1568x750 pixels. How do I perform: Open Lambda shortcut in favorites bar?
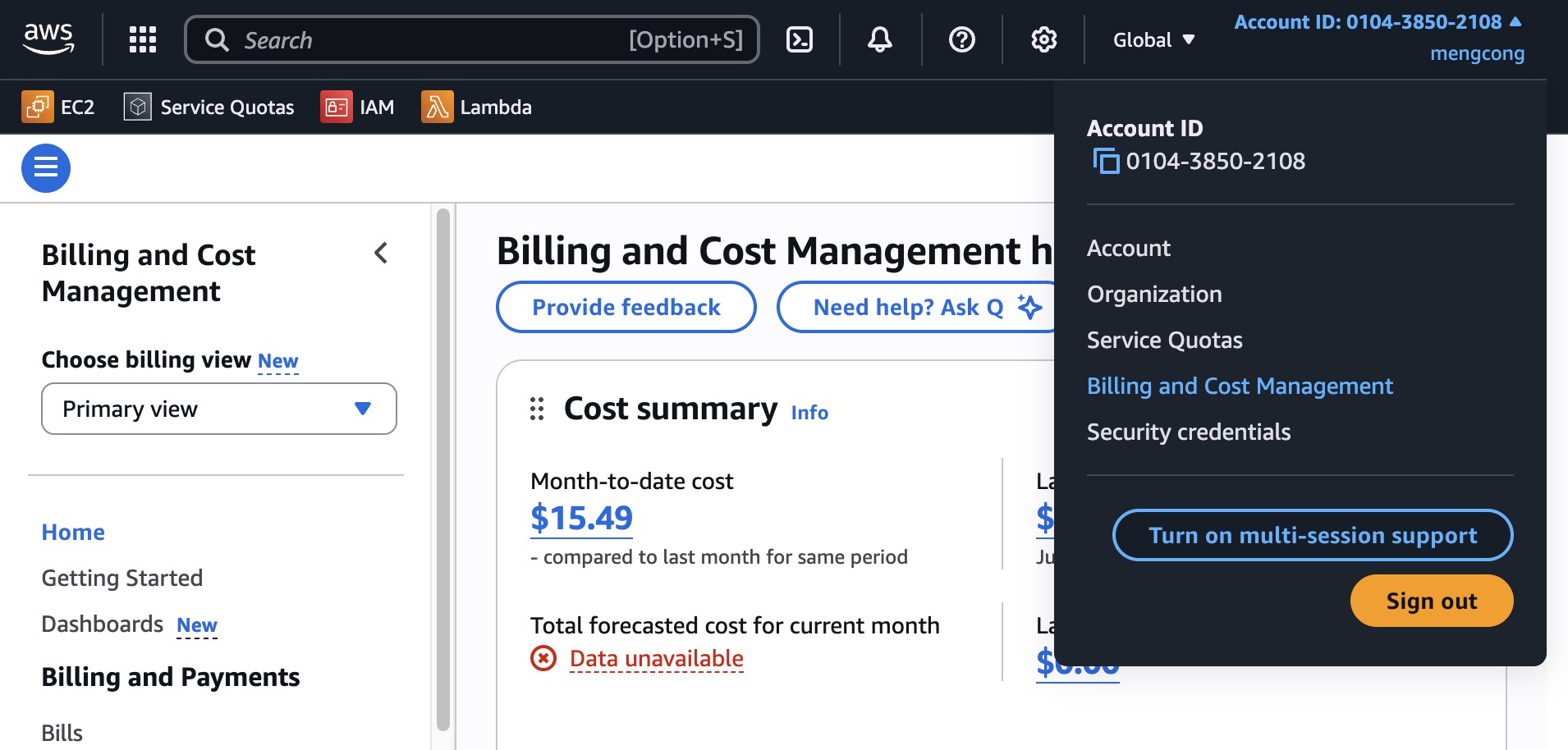477,107
